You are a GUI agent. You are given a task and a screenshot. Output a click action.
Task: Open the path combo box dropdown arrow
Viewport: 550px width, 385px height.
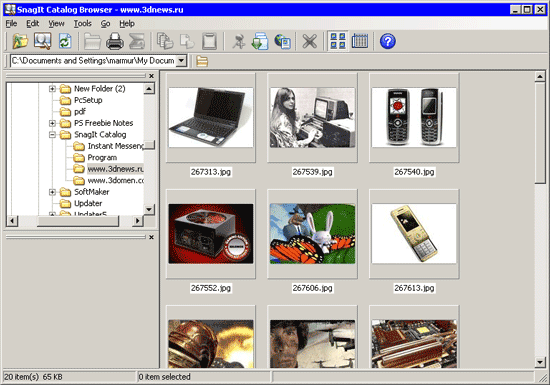coord(181,61)
